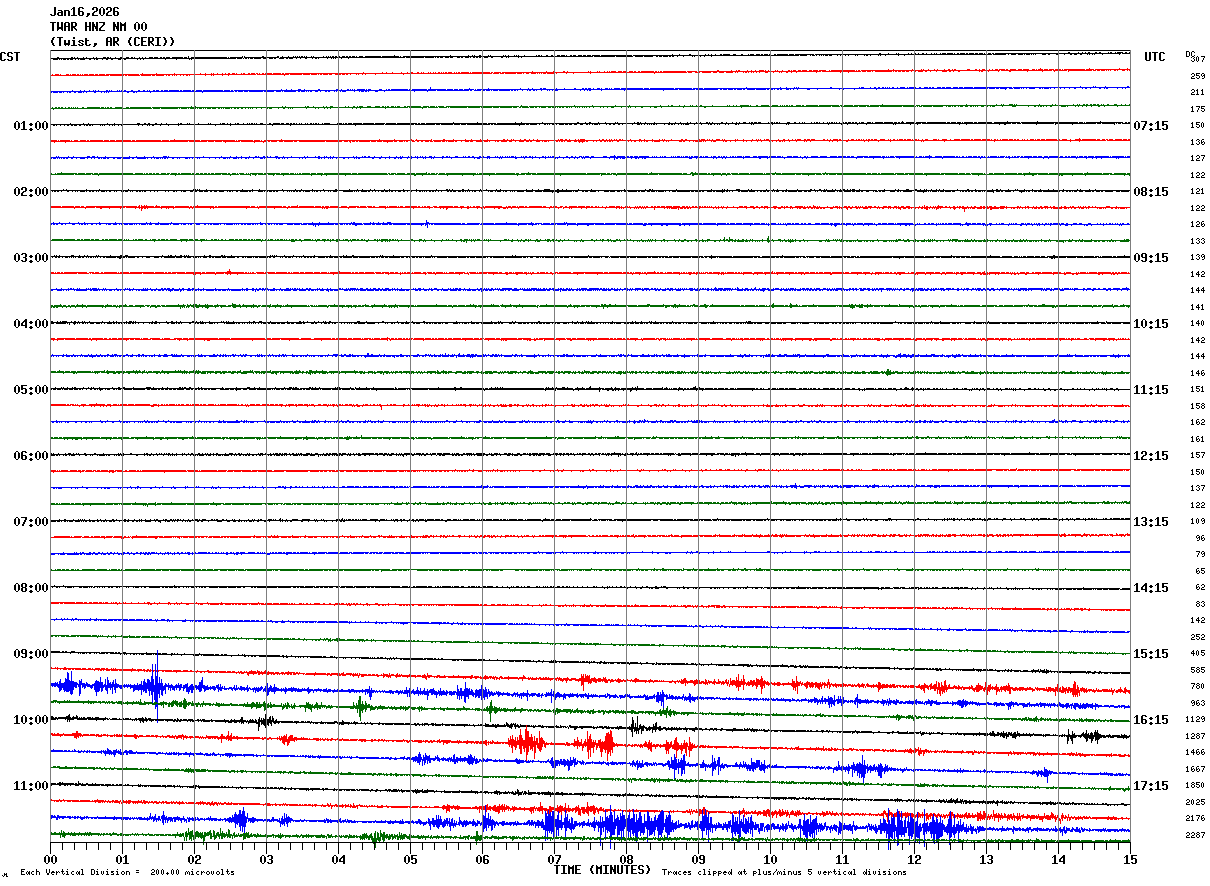Click the DC value 963
The image size is (1210, 886).
click(1197, 703)
